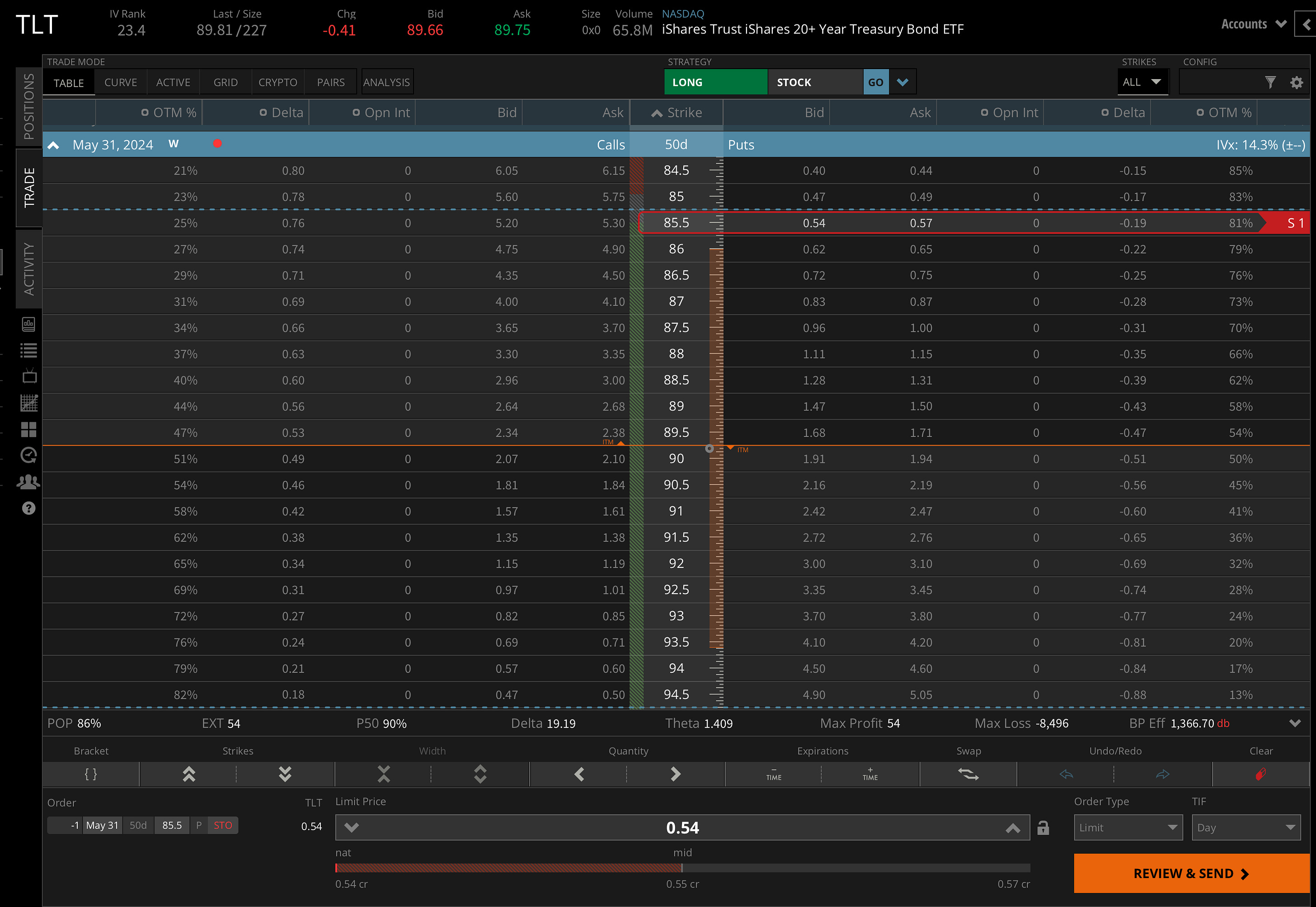1316x907 pixels.
Task: Open the Follow feed people icon
Action: (28, 482)
